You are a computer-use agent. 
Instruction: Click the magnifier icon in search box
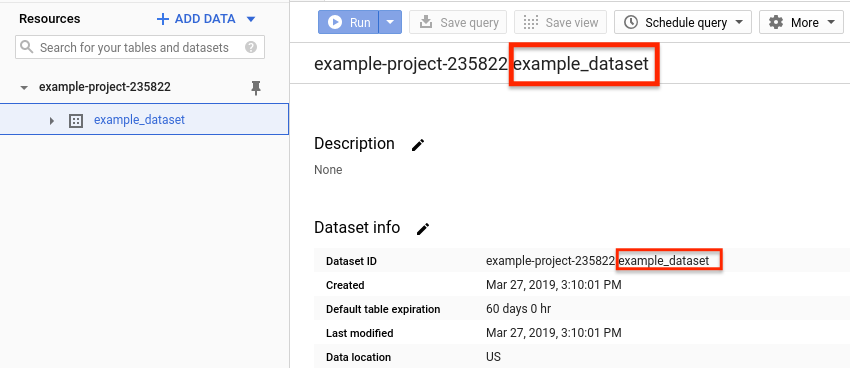coord(27,47)
